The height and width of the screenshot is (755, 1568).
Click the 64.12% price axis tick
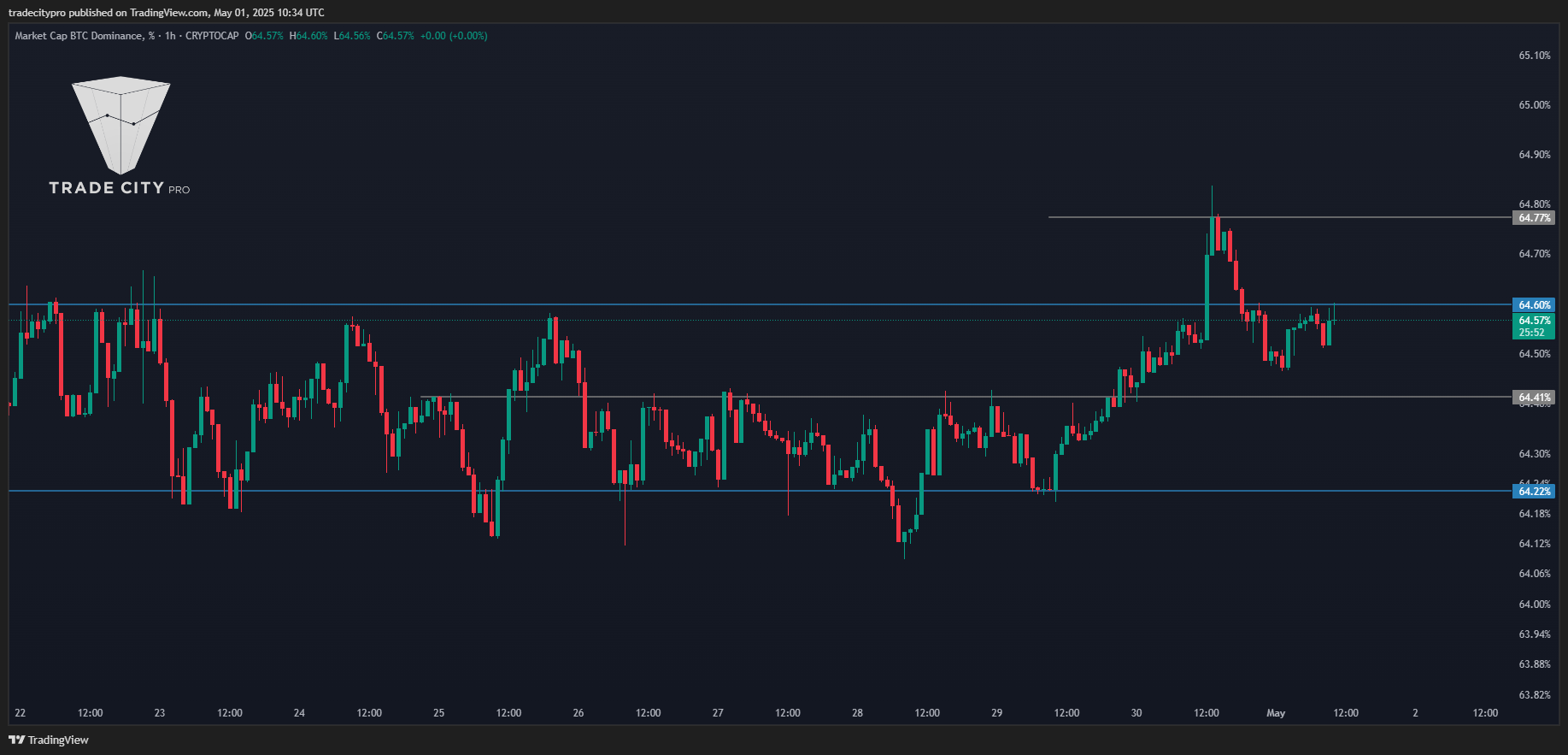click(x=1535, y=544)
